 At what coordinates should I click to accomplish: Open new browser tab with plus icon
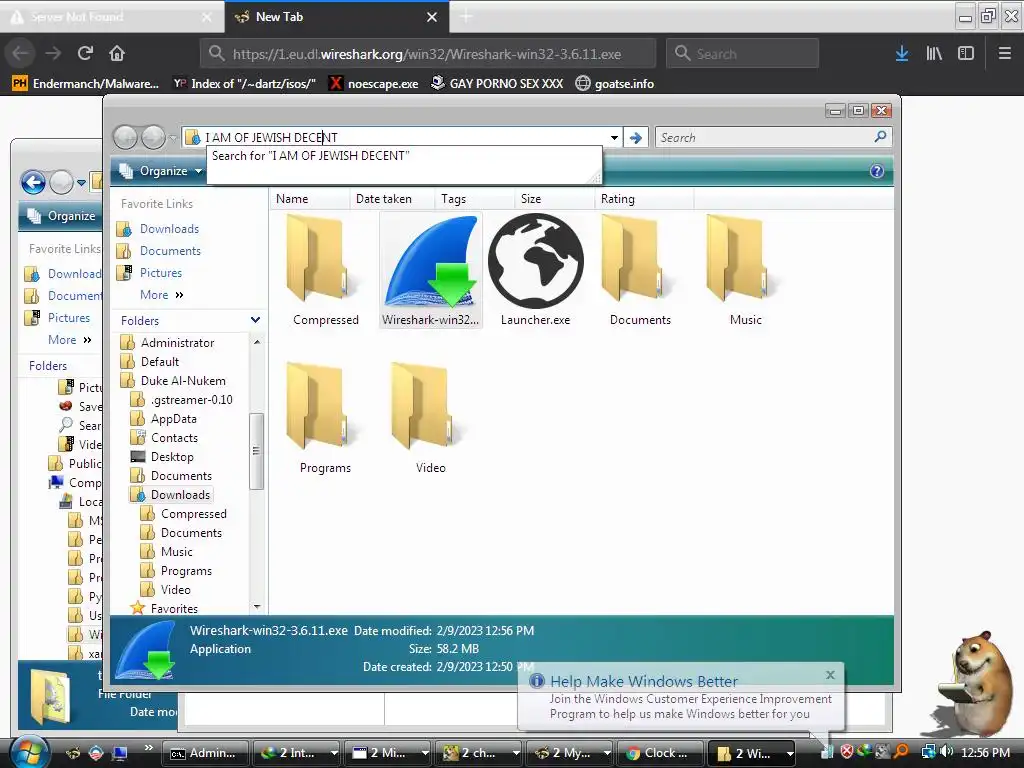(x=466, y=17)
